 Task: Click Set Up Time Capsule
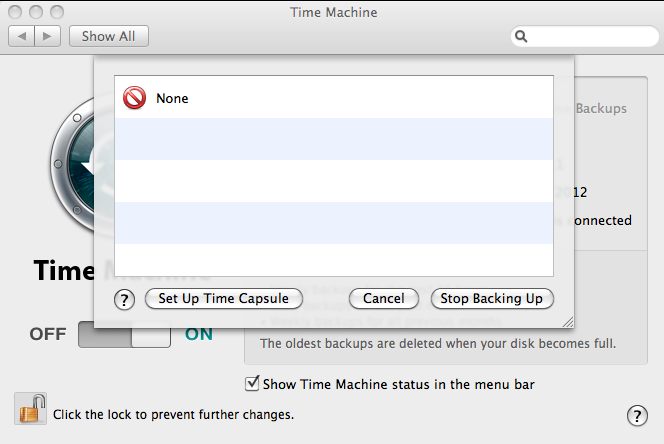click(224, 299)
